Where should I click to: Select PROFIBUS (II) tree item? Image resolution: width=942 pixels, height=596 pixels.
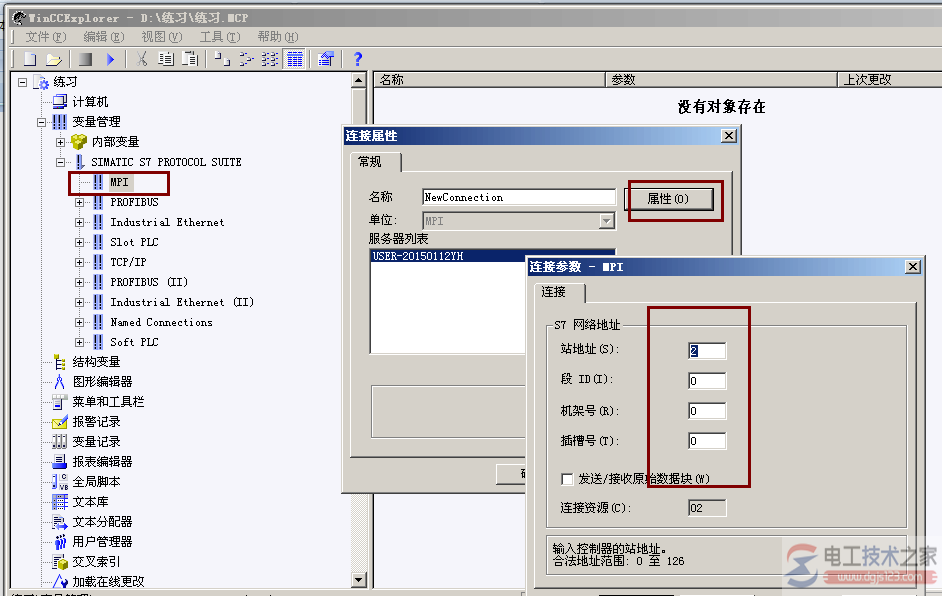coord(149,282)
